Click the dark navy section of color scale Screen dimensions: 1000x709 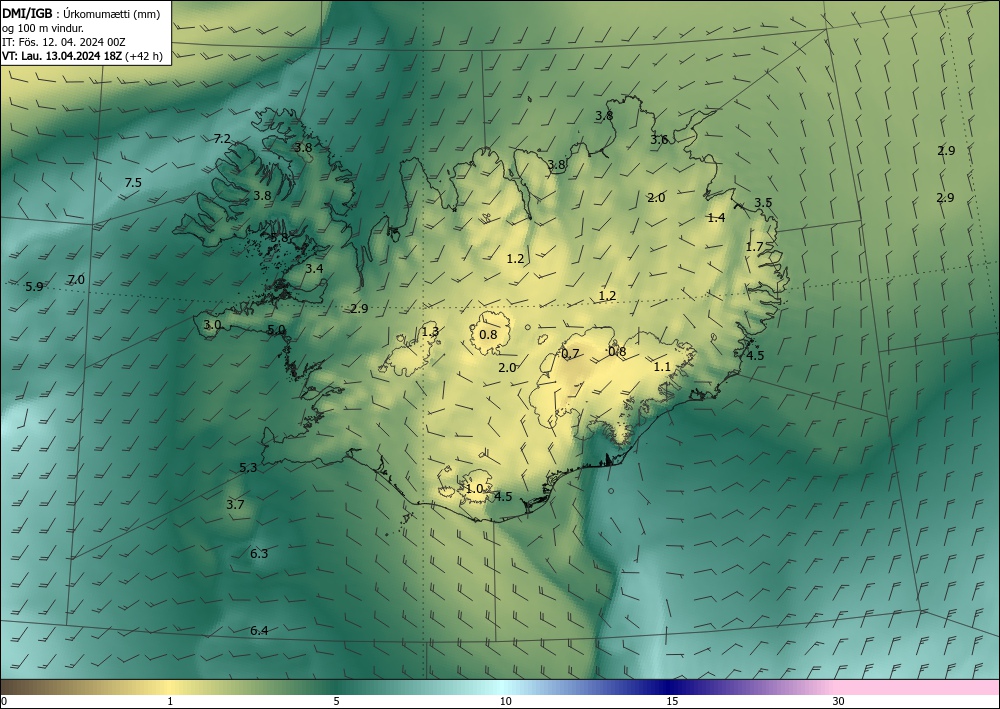click(666, 687)
